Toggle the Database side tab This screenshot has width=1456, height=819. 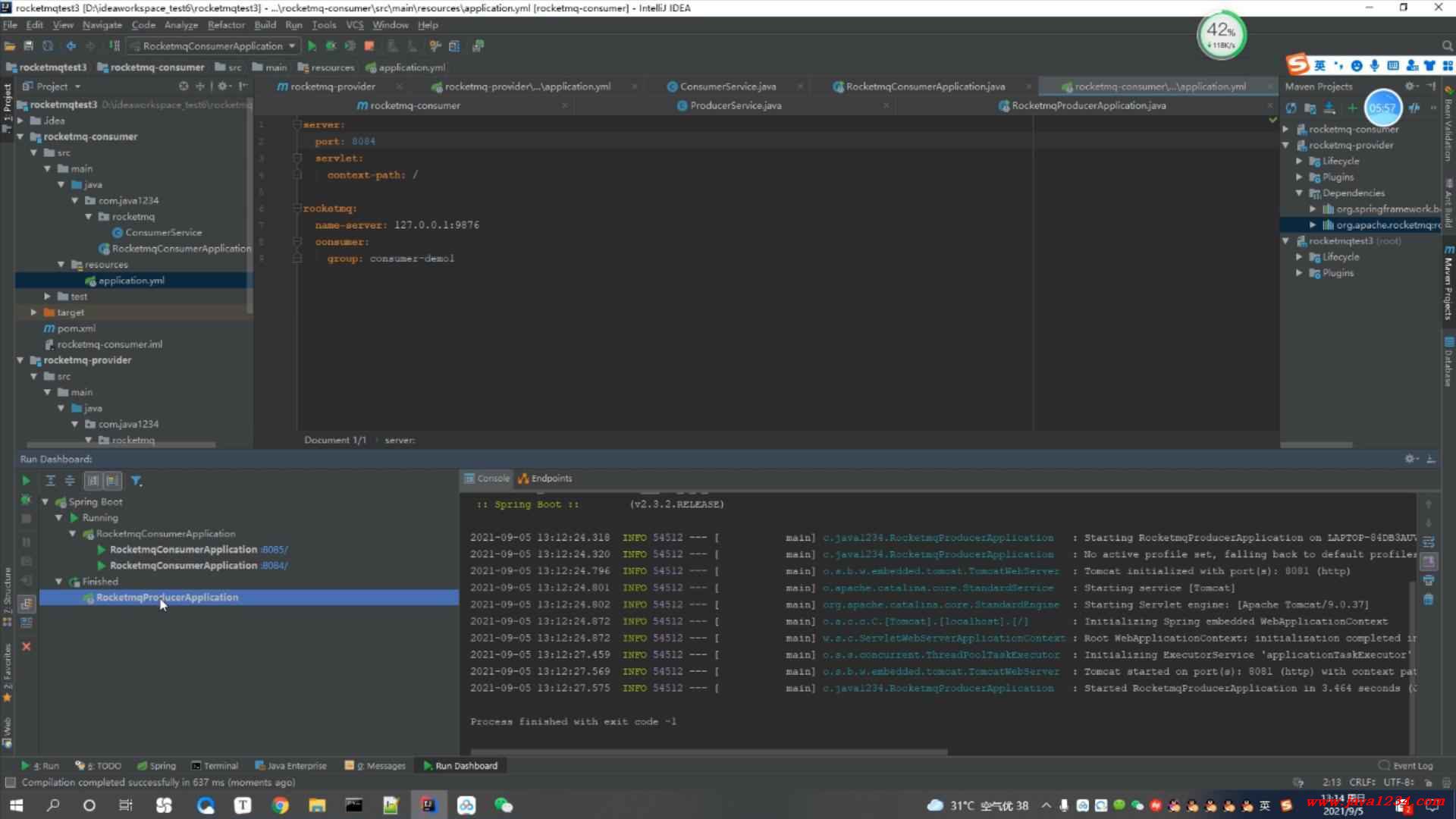click(x=1448, y=362)
